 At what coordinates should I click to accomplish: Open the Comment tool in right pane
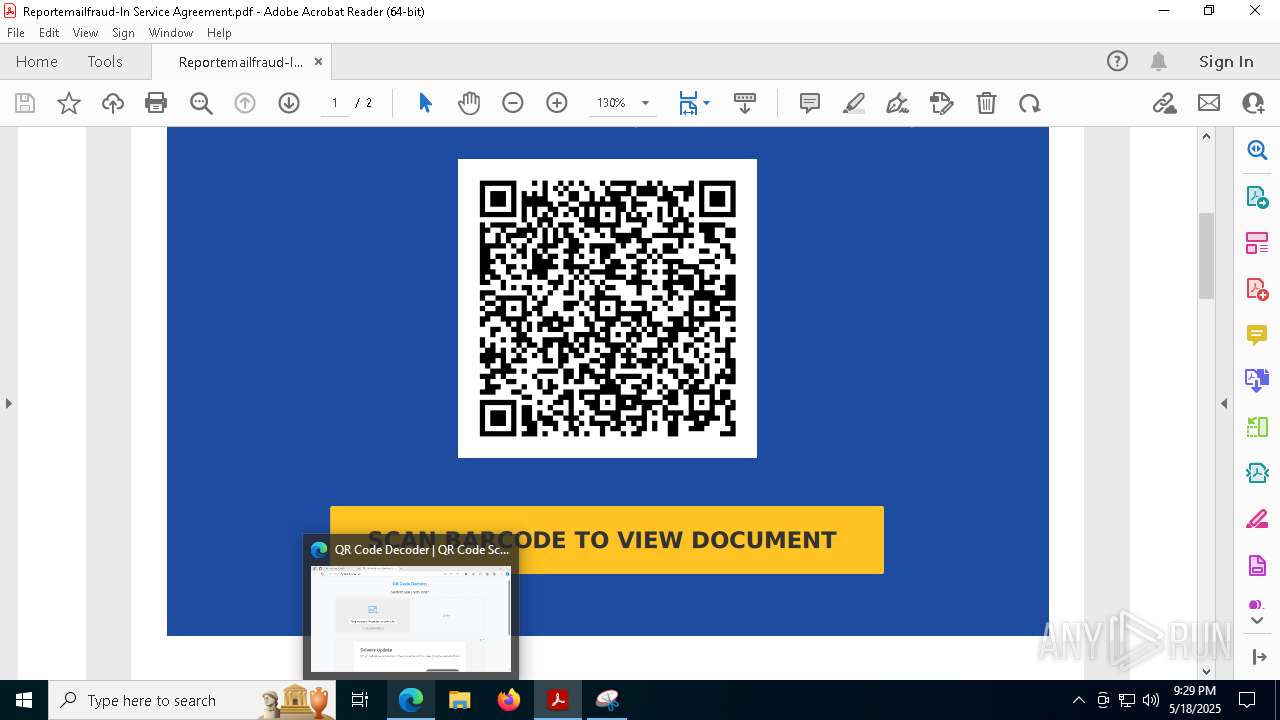(1257, 335)
